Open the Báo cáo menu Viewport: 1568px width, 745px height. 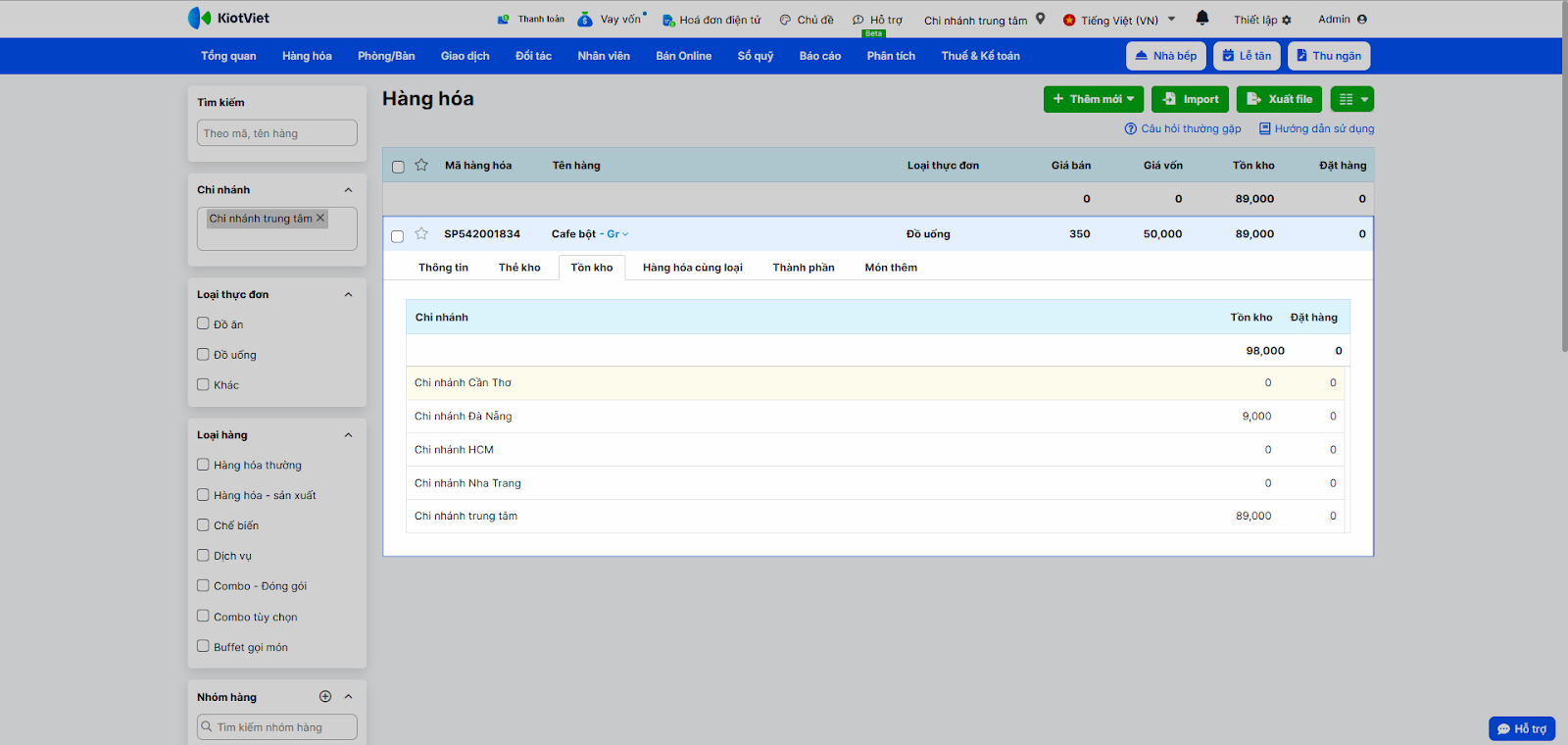(820, 56)
